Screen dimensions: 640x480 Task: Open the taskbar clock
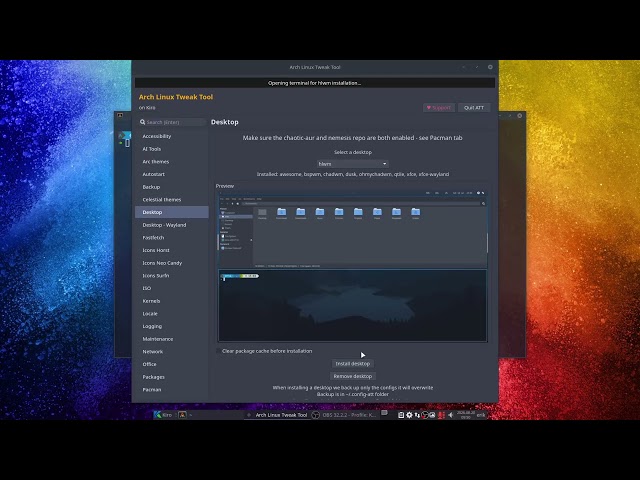(x=466, y=415)
